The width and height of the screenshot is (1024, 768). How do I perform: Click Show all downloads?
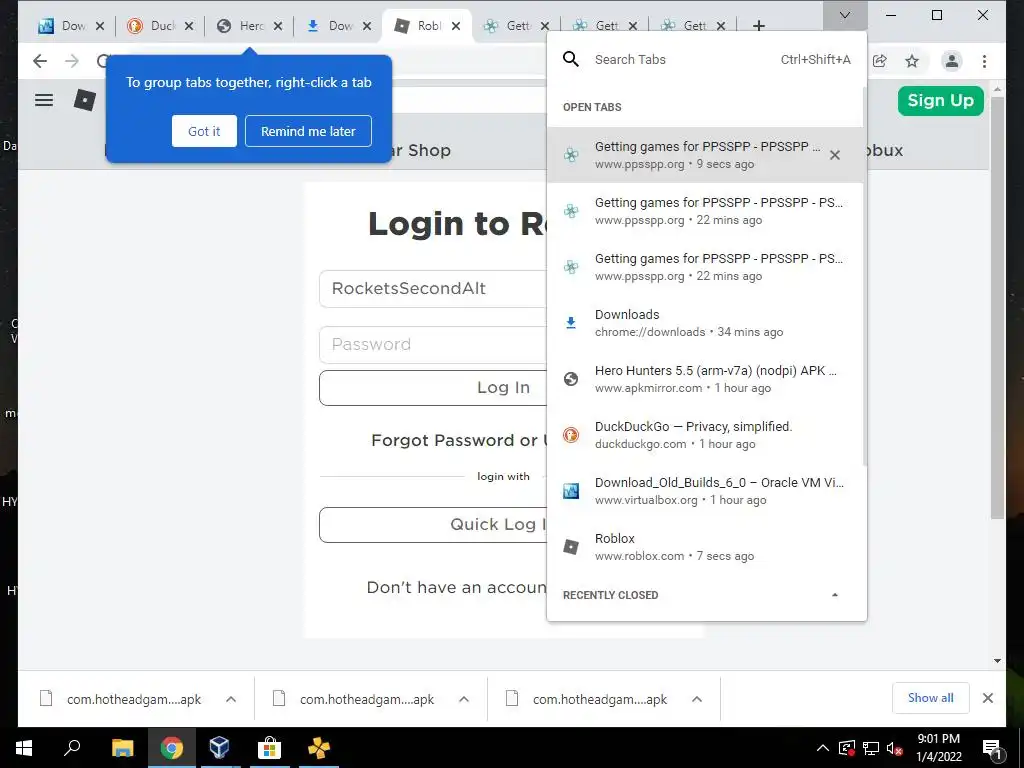[x=931, y=698]
